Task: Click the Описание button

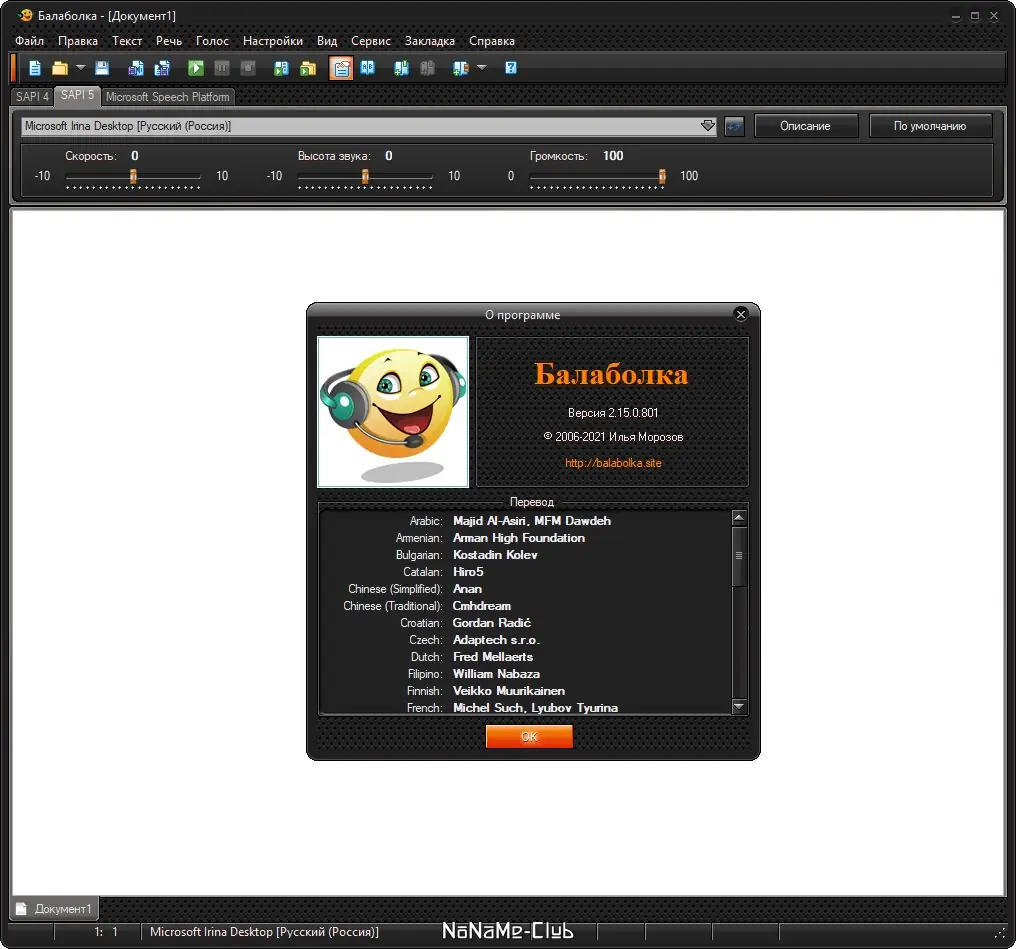Action: point(805,126)
